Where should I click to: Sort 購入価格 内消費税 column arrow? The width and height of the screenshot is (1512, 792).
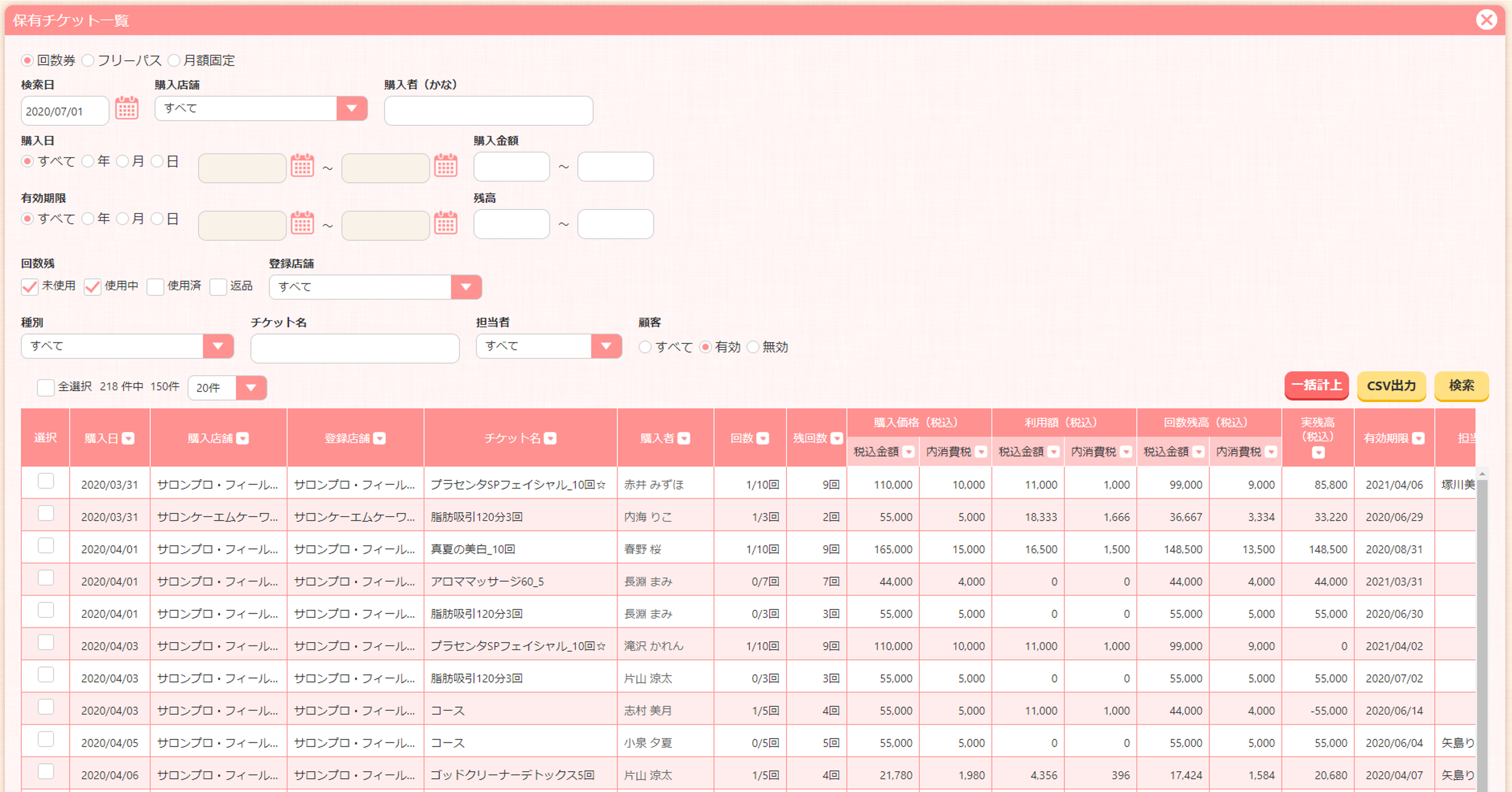981,452
